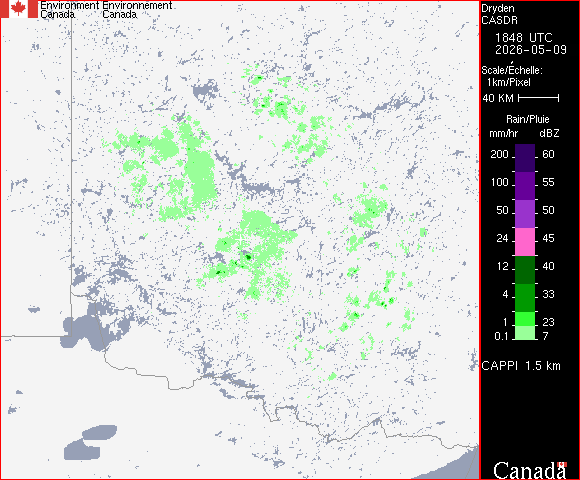Click the Canadian flag icon
The width and height of the screenshot is (580, 480).
(x=19, y=9)
